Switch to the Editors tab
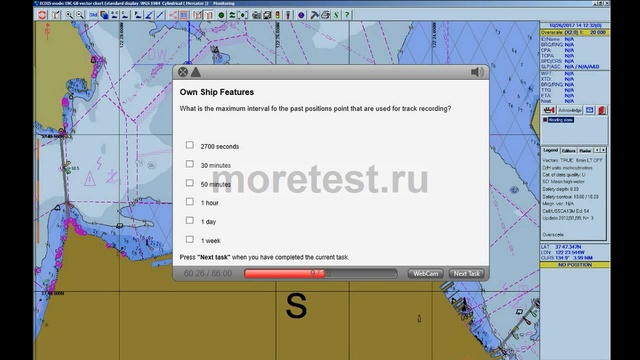This screenshot has height=360, width=640. [568, 150]
